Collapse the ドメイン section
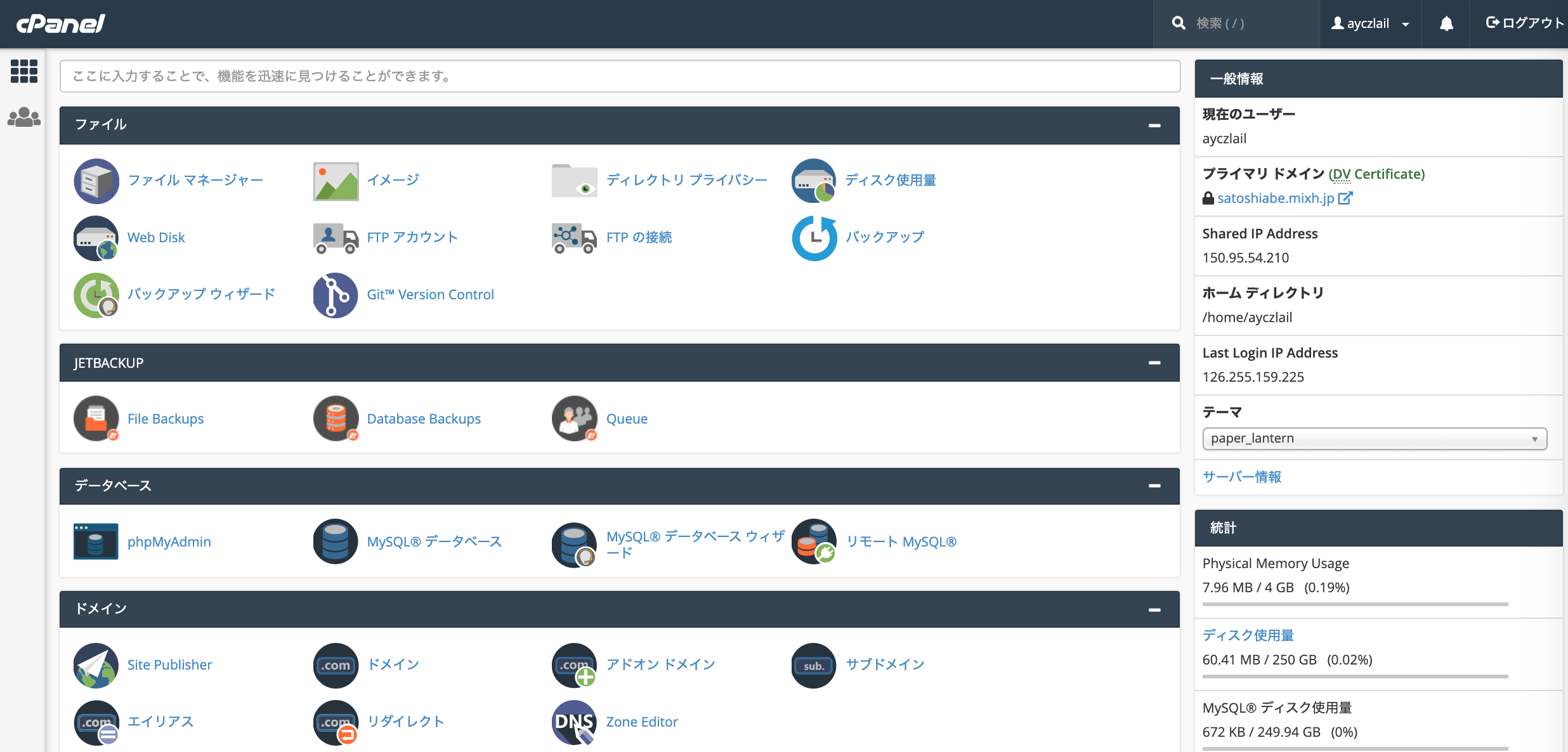 coord(1154,609)
